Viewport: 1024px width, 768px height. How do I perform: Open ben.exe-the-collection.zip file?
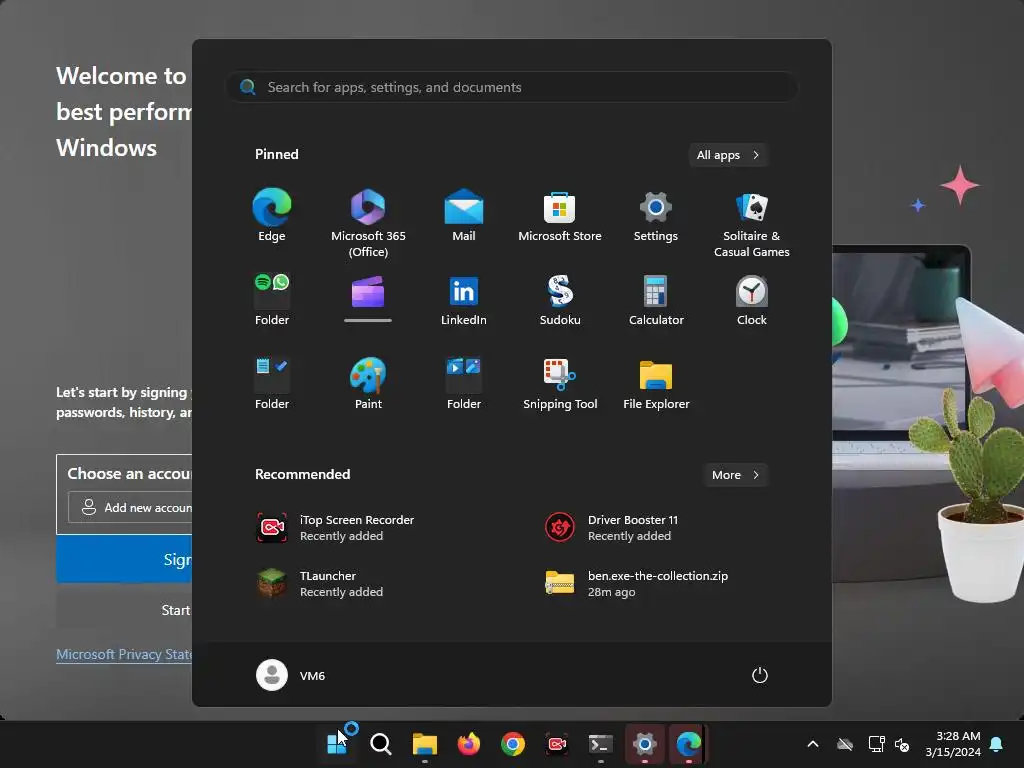(x=636, y=584)
